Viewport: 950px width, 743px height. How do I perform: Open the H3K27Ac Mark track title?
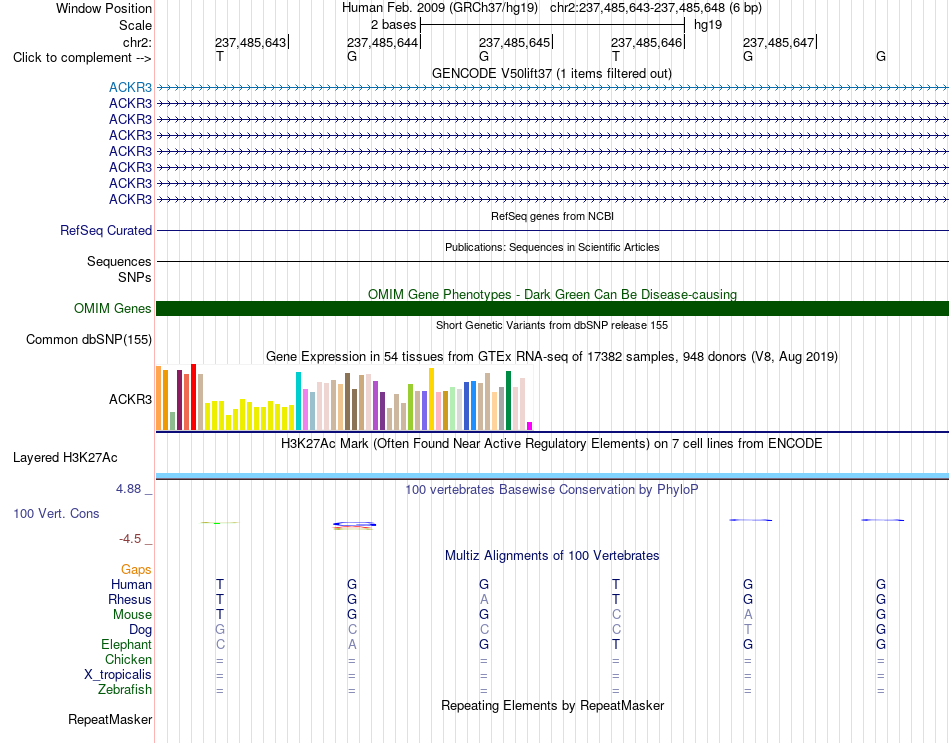[x=552, y=444]
